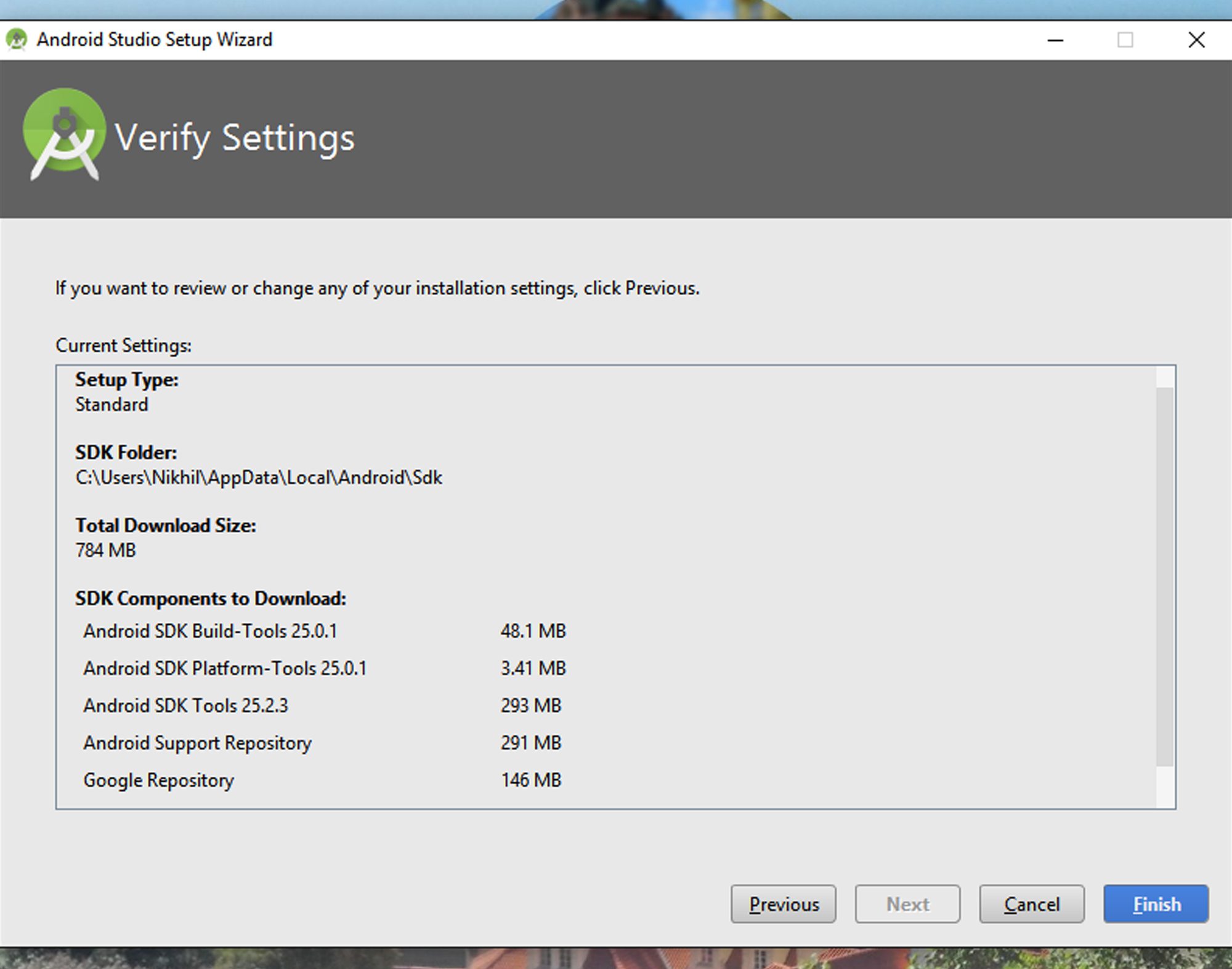Select SDK Components to Download heading
This screenshot has height=969, width=1232.
click(x=211, y=598)
